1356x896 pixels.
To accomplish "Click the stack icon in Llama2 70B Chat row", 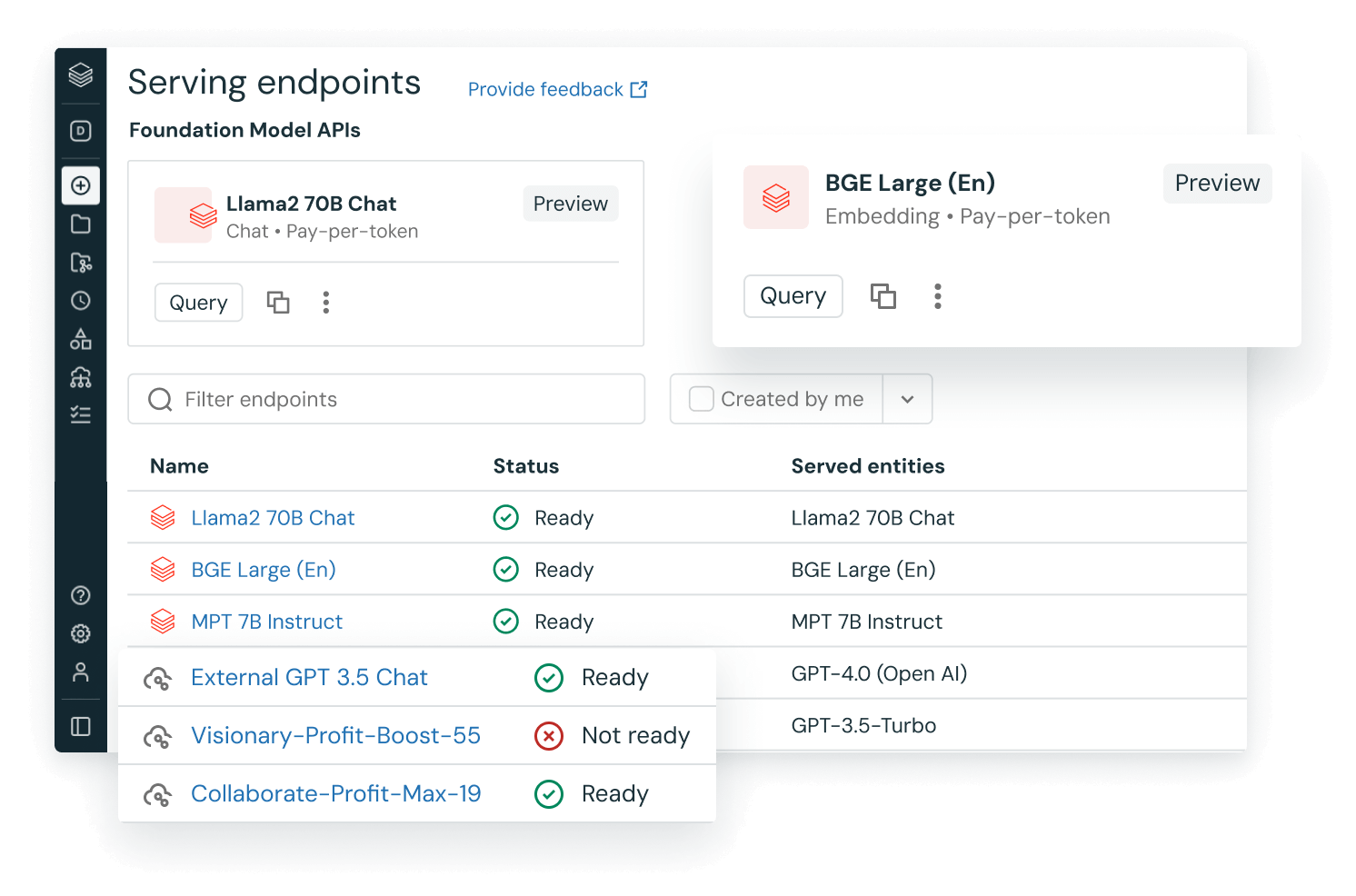I will pos(163,518).
